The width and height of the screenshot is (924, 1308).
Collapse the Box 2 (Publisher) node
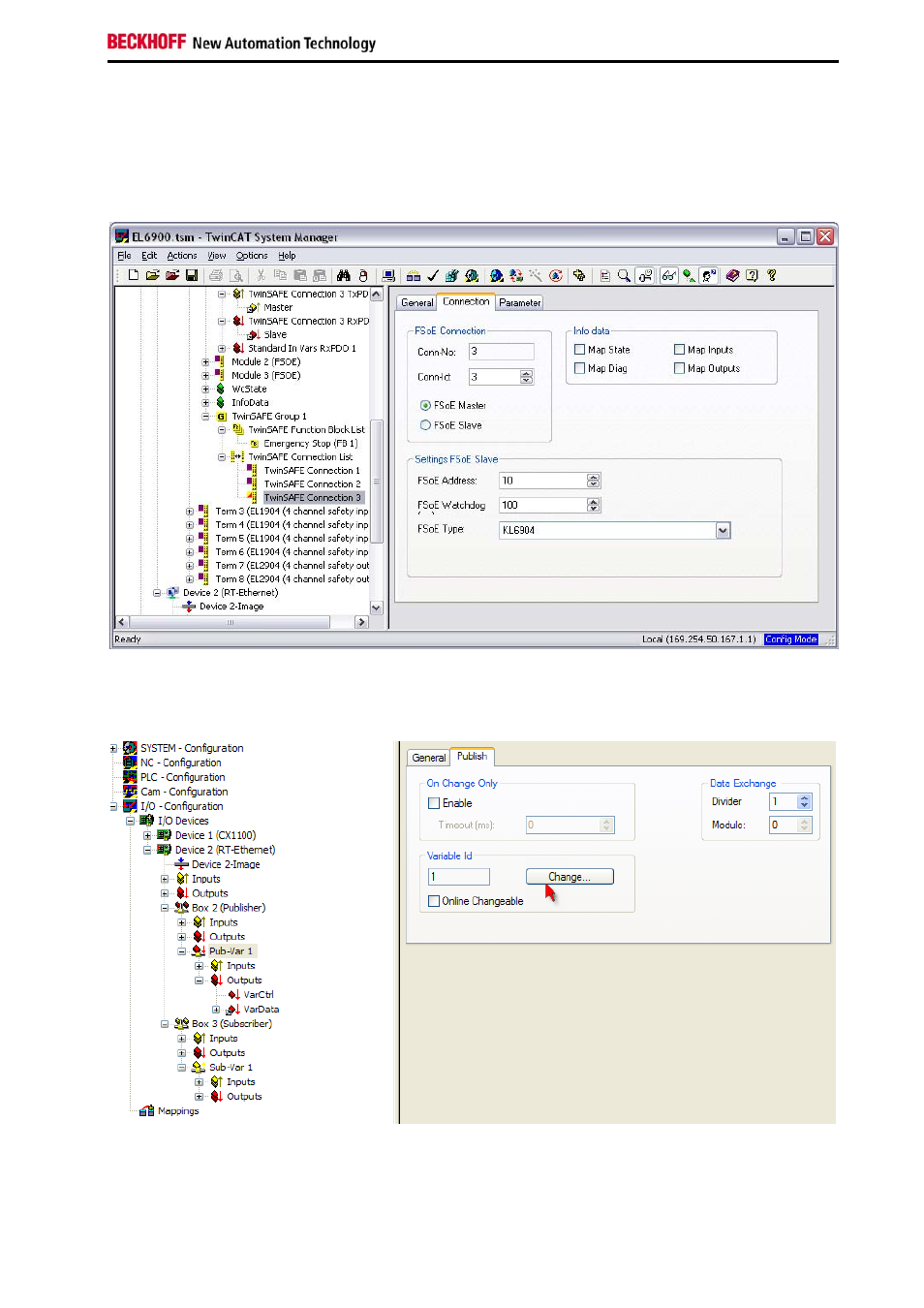pyautogui.click(x=165, y=908)
